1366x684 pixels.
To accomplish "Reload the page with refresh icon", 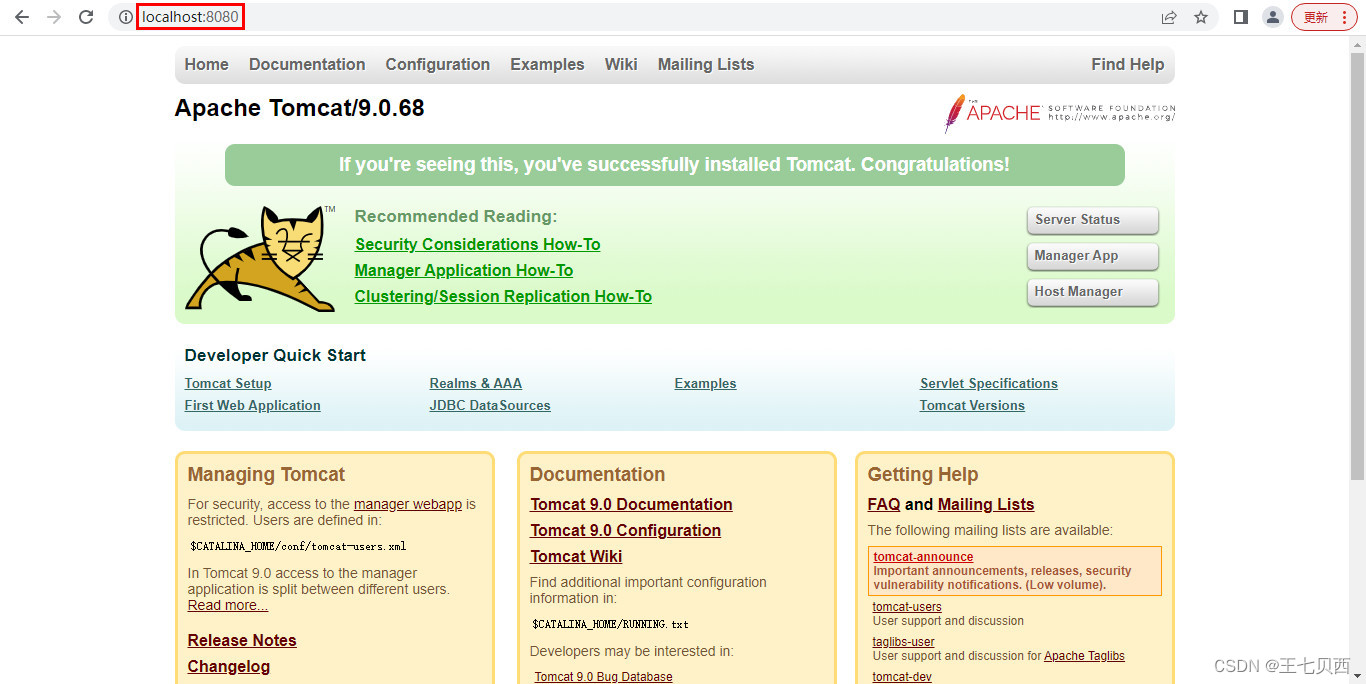I will coord(86,17).
